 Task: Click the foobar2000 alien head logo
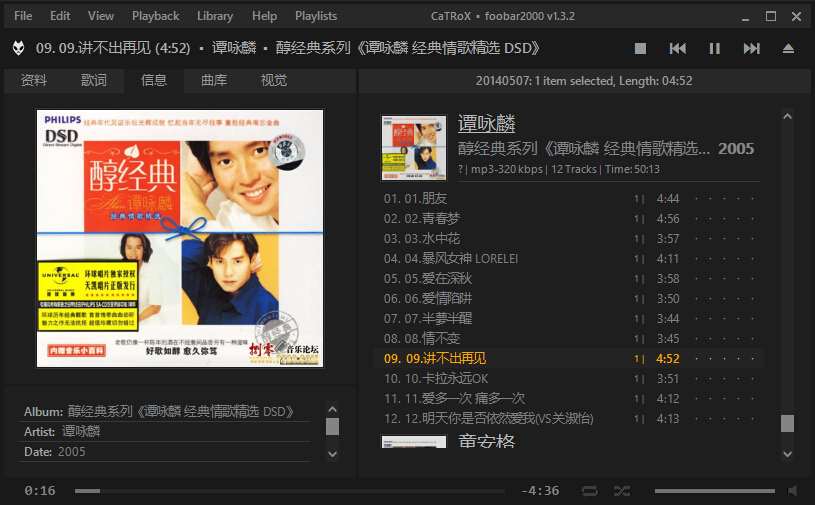19,48
